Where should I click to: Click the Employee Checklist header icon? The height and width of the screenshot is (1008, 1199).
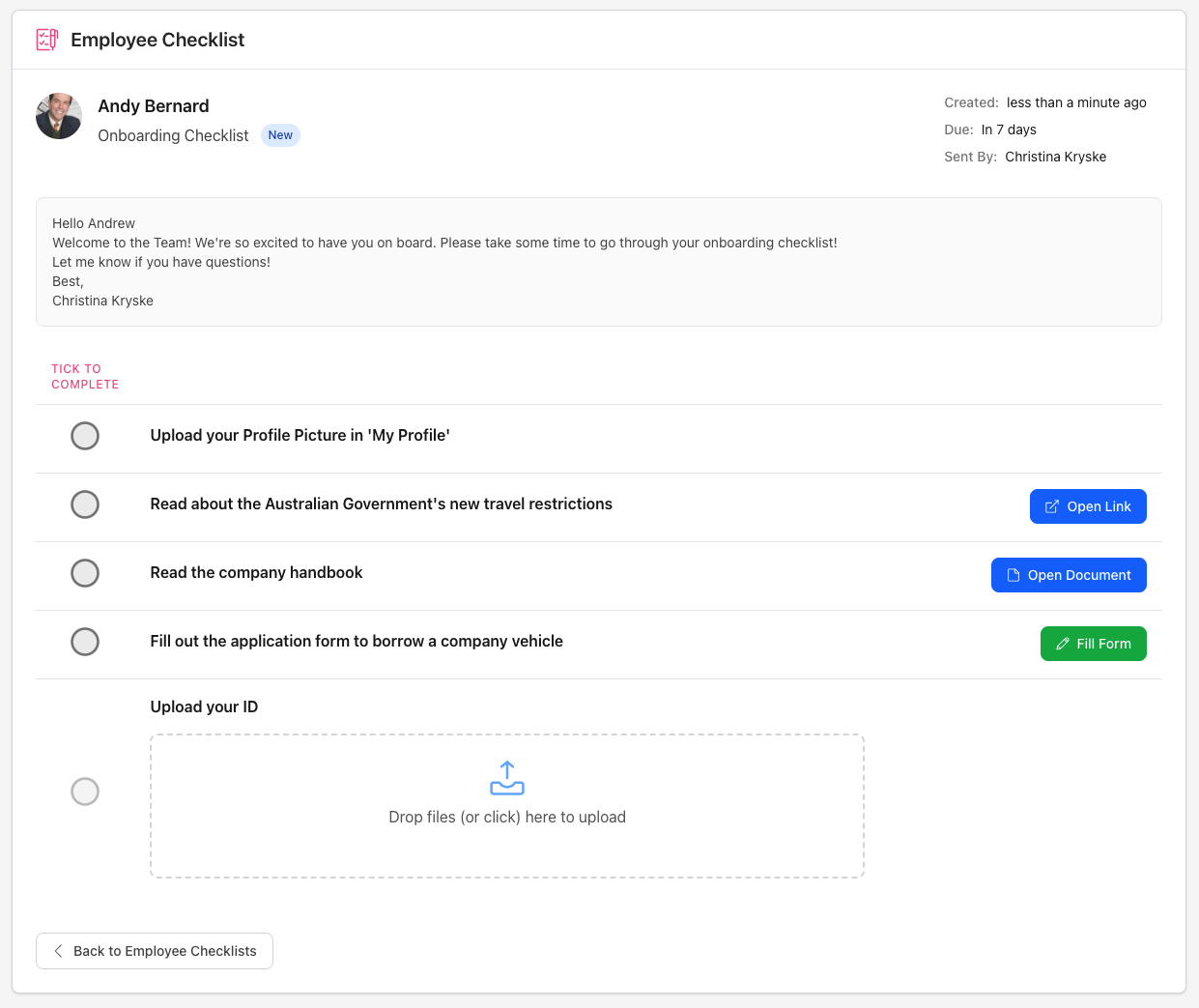[46, 40]
